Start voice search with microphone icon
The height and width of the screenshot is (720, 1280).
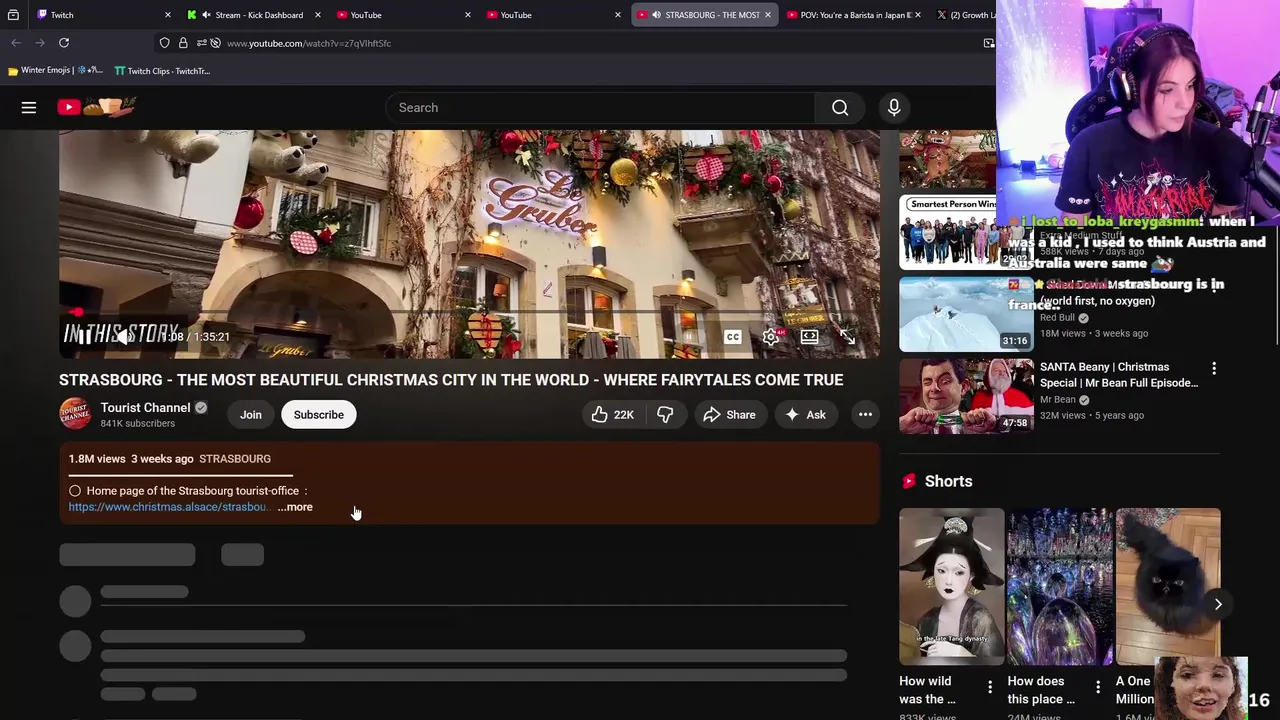coord(894,108)
